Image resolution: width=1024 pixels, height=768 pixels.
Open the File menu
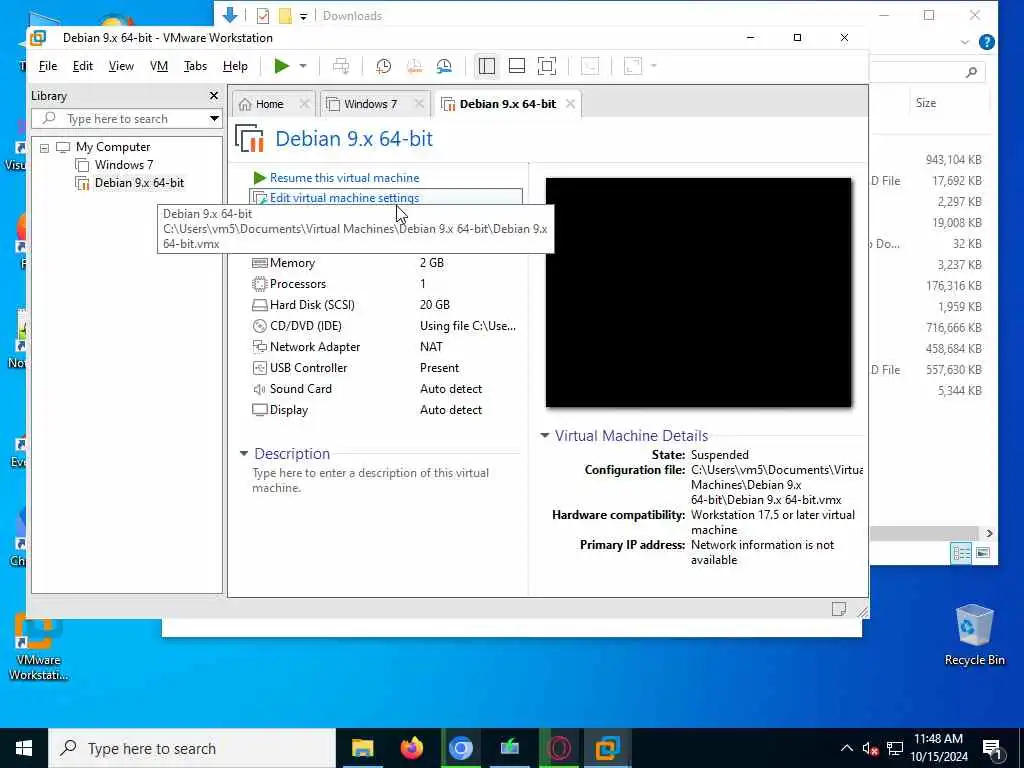[48, 66]
